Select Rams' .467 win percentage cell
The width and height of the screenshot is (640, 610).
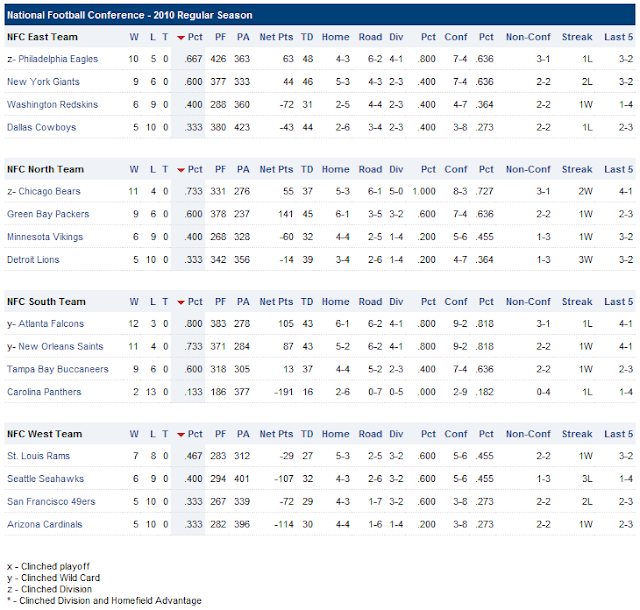(x=193, y=456)
